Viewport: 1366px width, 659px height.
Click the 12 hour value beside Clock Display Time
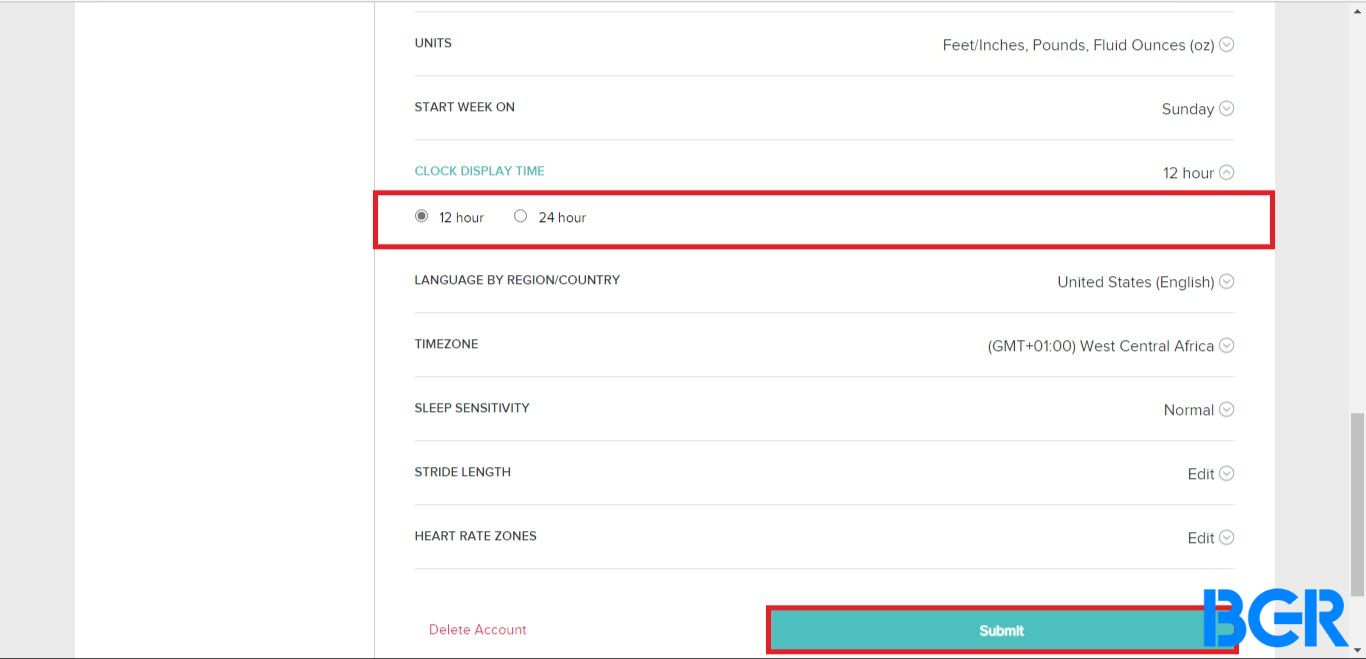point(1188,173)
